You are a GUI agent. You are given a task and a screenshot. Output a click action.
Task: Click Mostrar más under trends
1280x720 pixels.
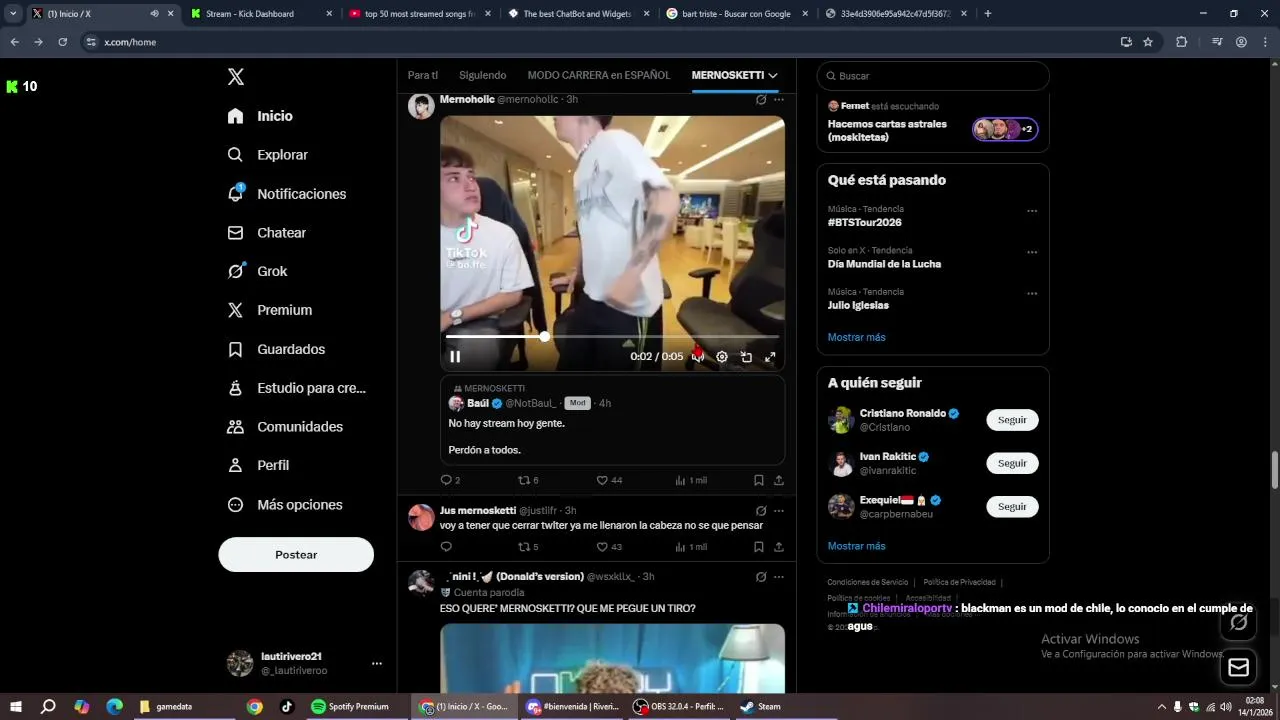857,338
